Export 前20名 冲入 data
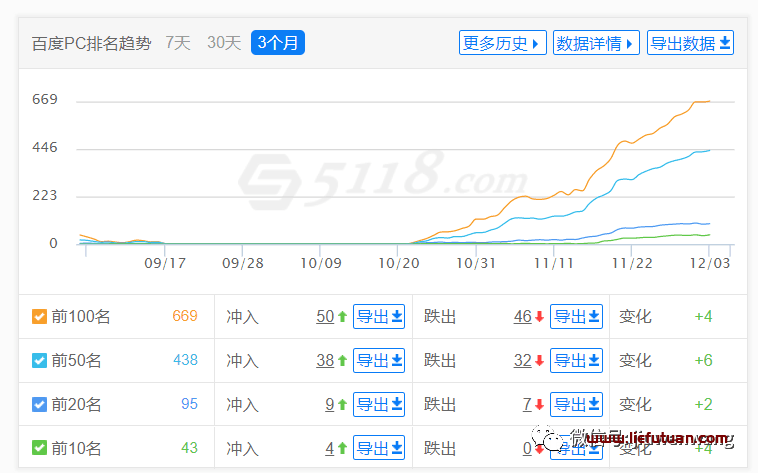 (379, 404)
